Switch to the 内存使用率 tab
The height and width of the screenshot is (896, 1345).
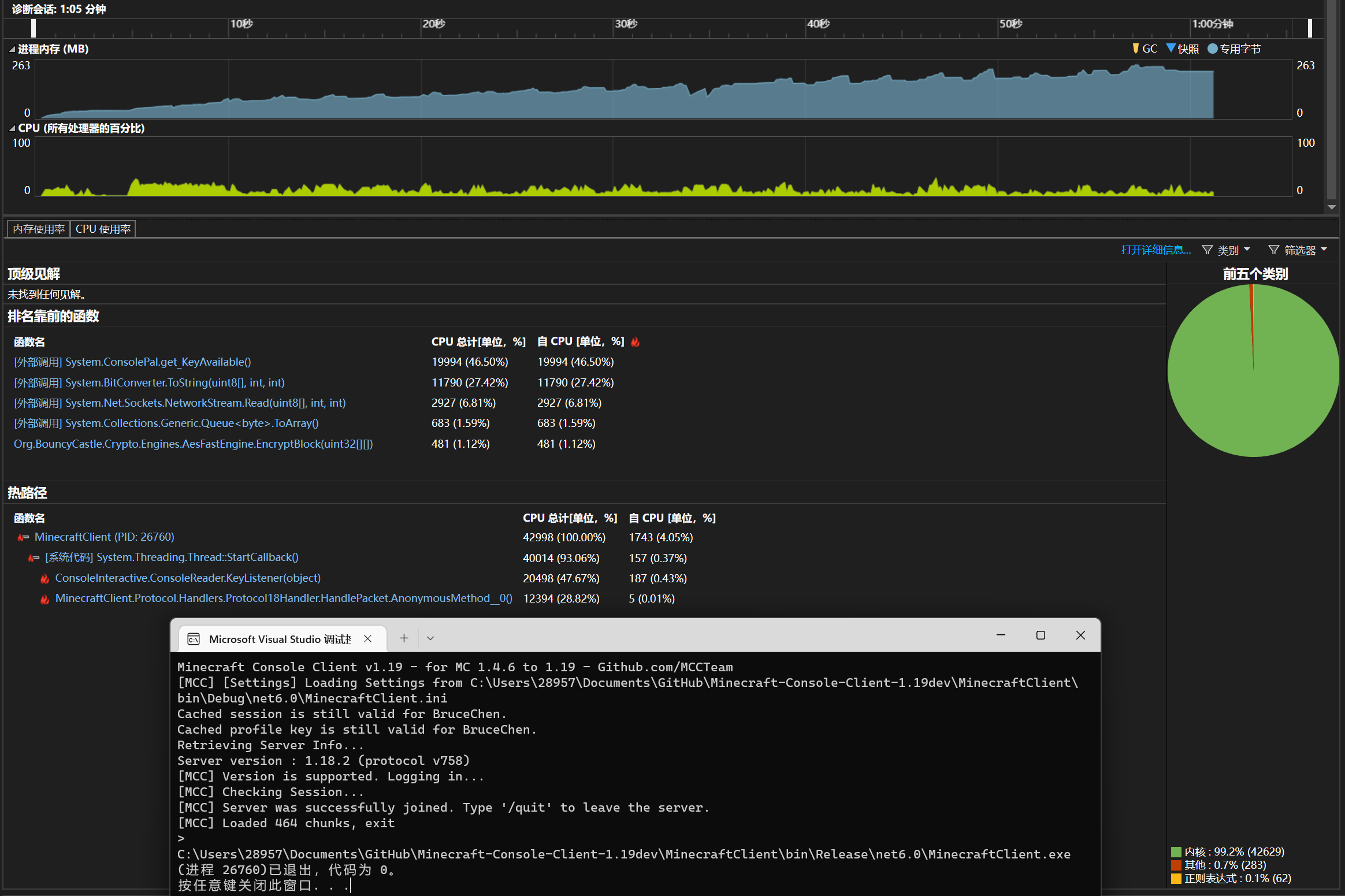pos(39,229)
